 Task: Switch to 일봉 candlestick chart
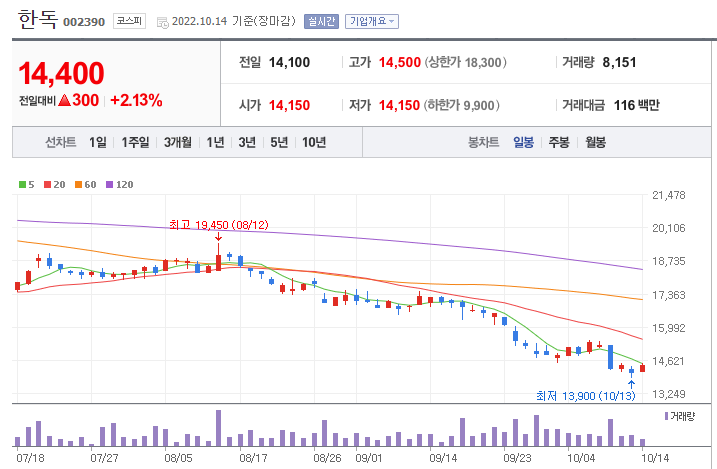click(524, 143)
